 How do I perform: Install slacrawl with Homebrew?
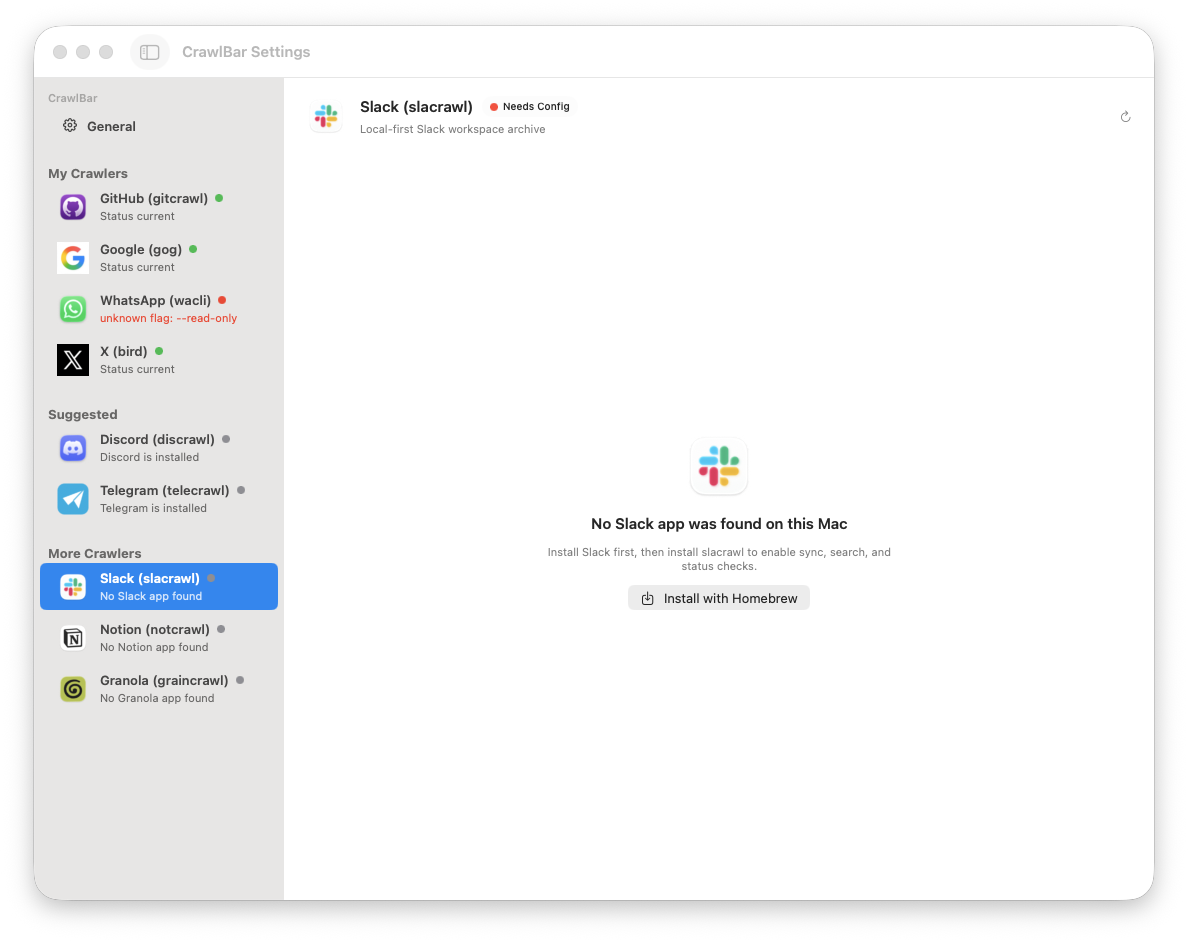click(x=719, y=598)
